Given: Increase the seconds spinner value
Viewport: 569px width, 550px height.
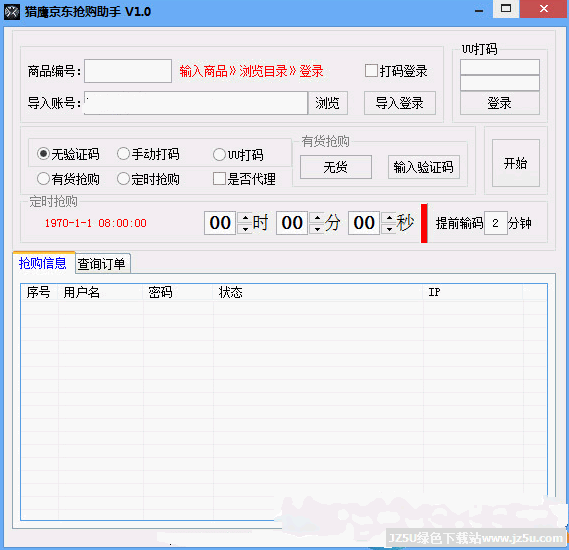Looking at the screenshot, I should coord(389,218).
